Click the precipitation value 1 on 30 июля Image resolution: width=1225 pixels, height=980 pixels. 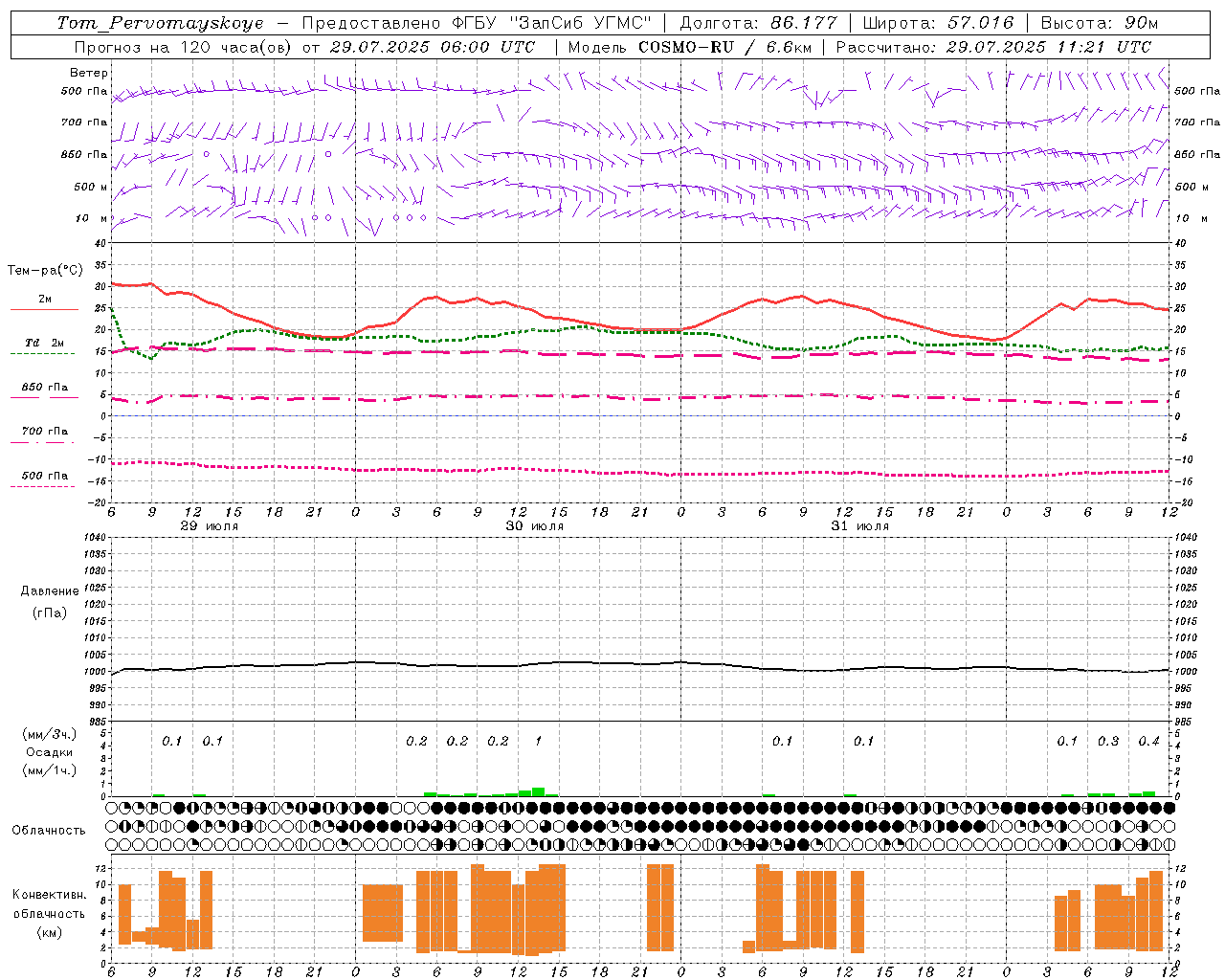tap(538, 742)
